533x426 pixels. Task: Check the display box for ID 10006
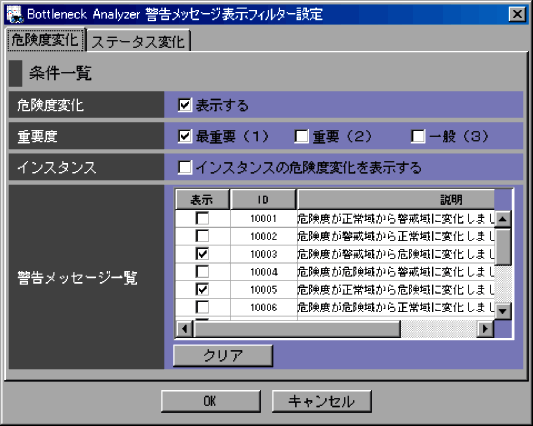[x=203, y=307]
